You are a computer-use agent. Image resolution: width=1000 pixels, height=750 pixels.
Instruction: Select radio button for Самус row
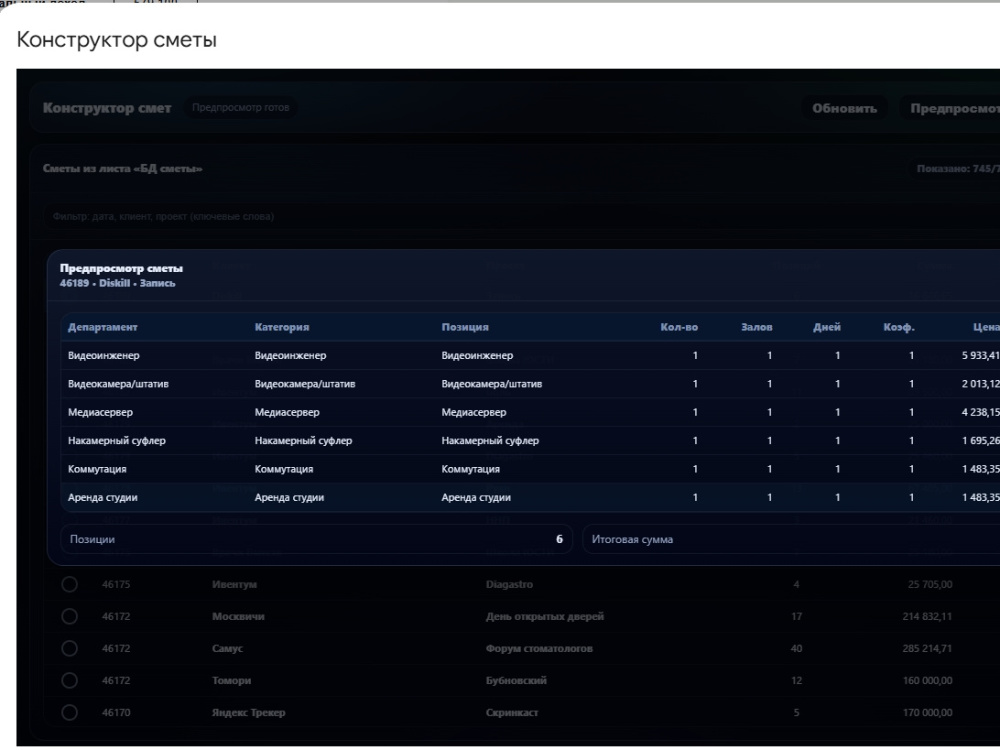pos(70,648)
